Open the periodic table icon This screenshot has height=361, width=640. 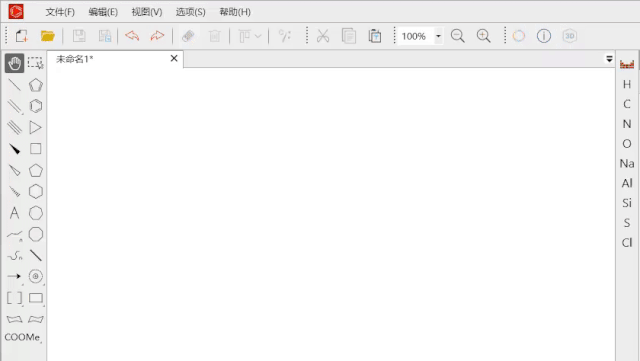(x=627, y=64)
